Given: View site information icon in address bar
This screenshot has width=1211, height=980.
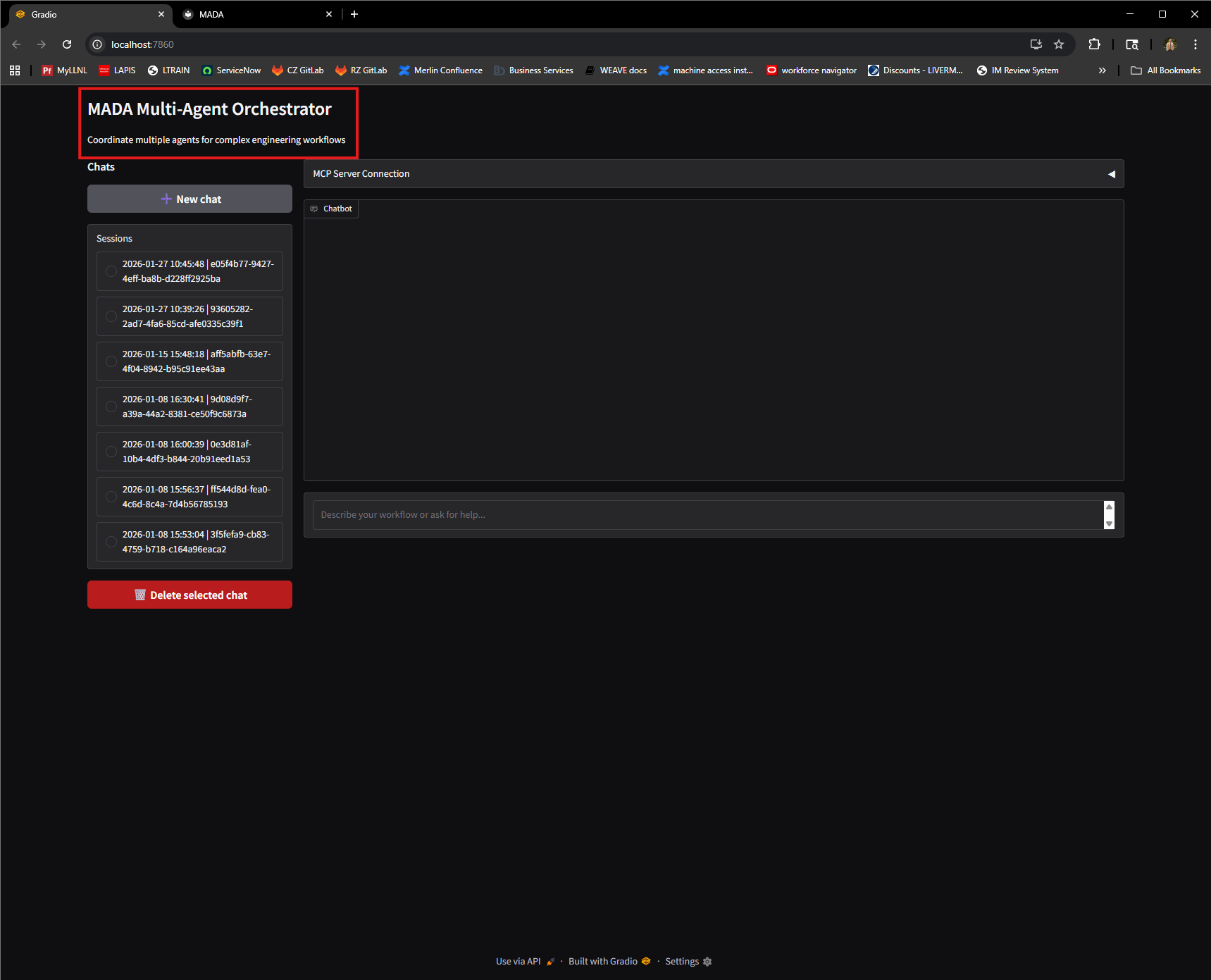Looking at the screenshot, I should pyautogui.click(x=97, y=44).
